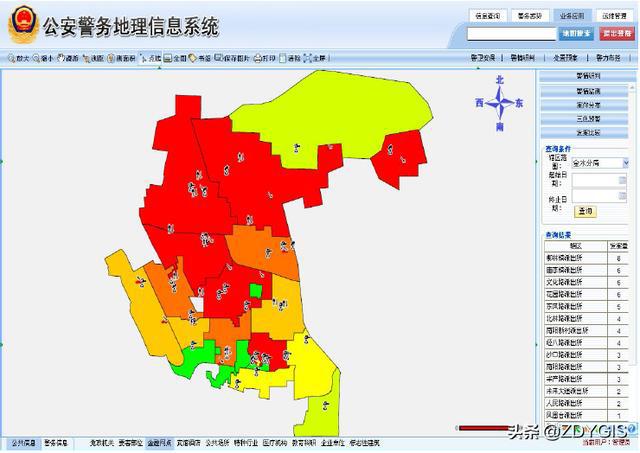Activate the 漫游 pan hand tool
This screenshot has width=640, height=453.
pos(68,58)
